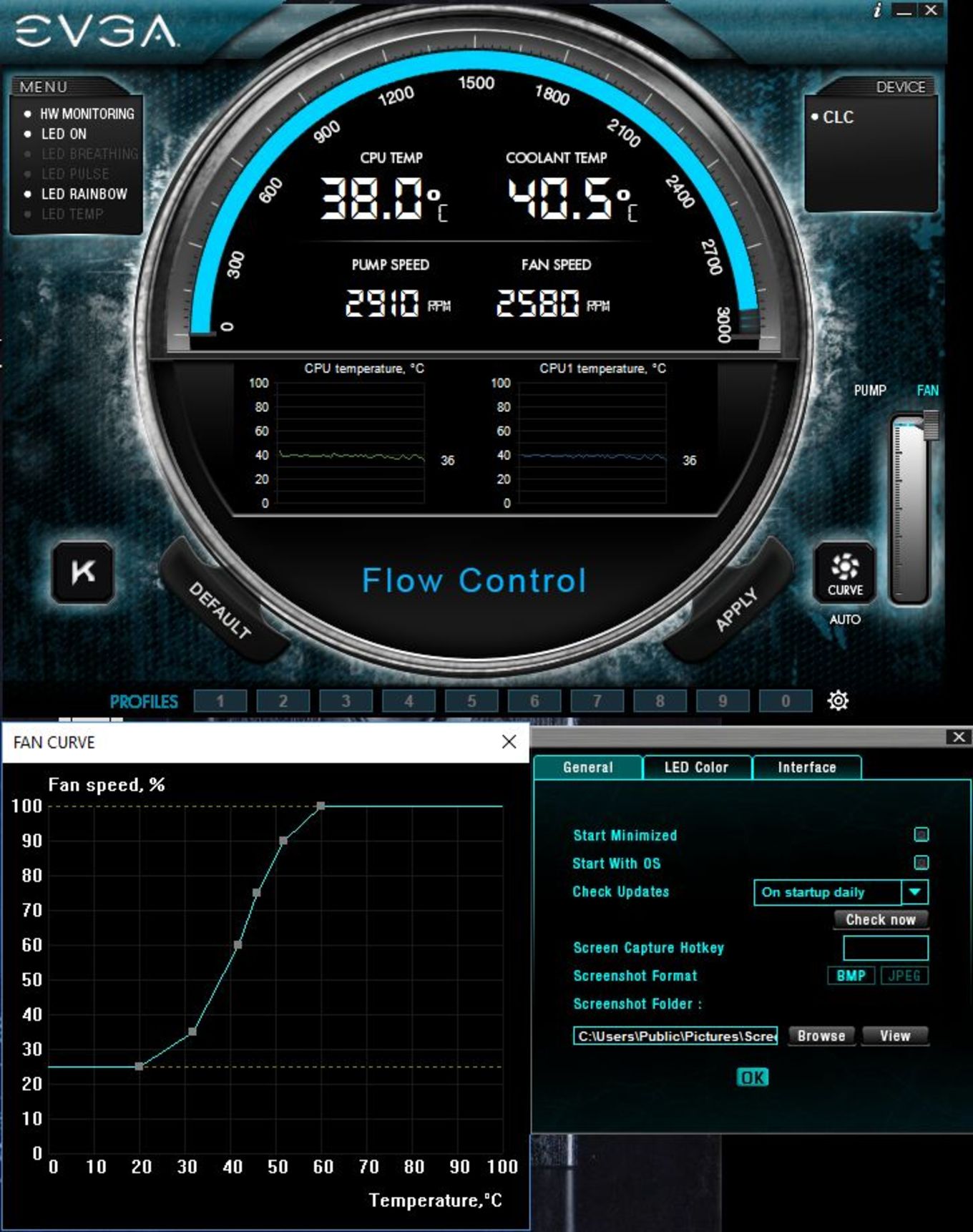Select fan curve point at 75% speed
The width and height of the screenshot is (973, 1232).
click(256, 893)
